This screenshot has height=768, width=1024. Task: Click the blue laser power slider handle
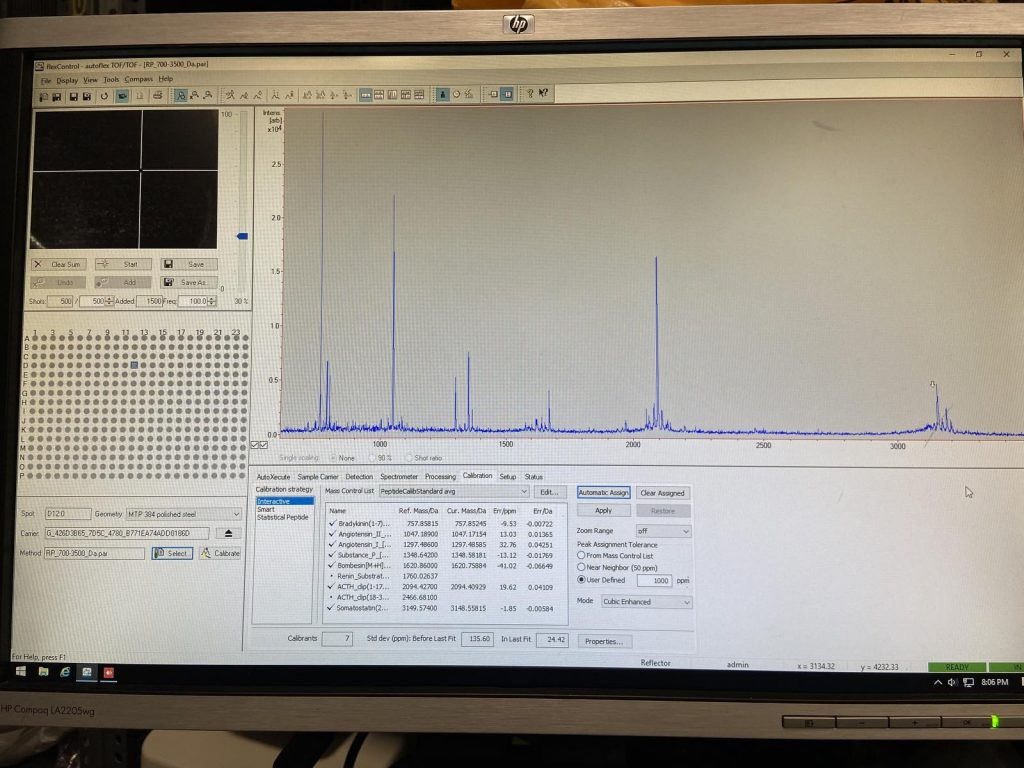[242, 236]
